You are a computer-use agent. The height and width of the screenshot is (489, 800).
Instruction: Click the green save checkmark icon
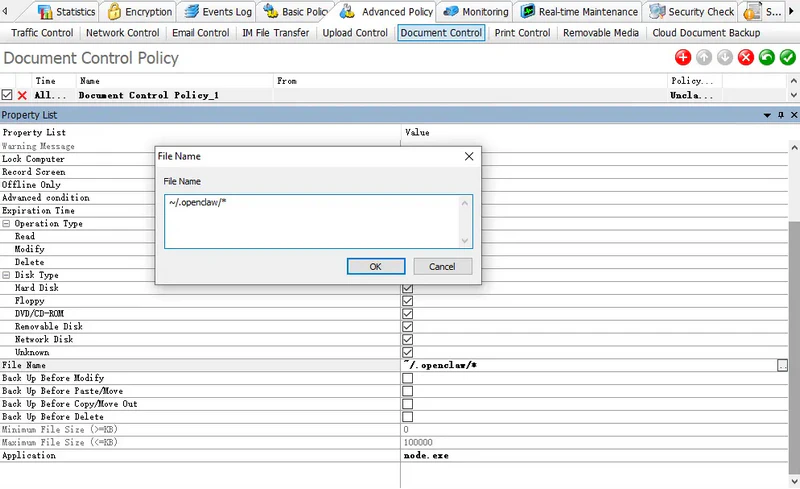[787, 58]
